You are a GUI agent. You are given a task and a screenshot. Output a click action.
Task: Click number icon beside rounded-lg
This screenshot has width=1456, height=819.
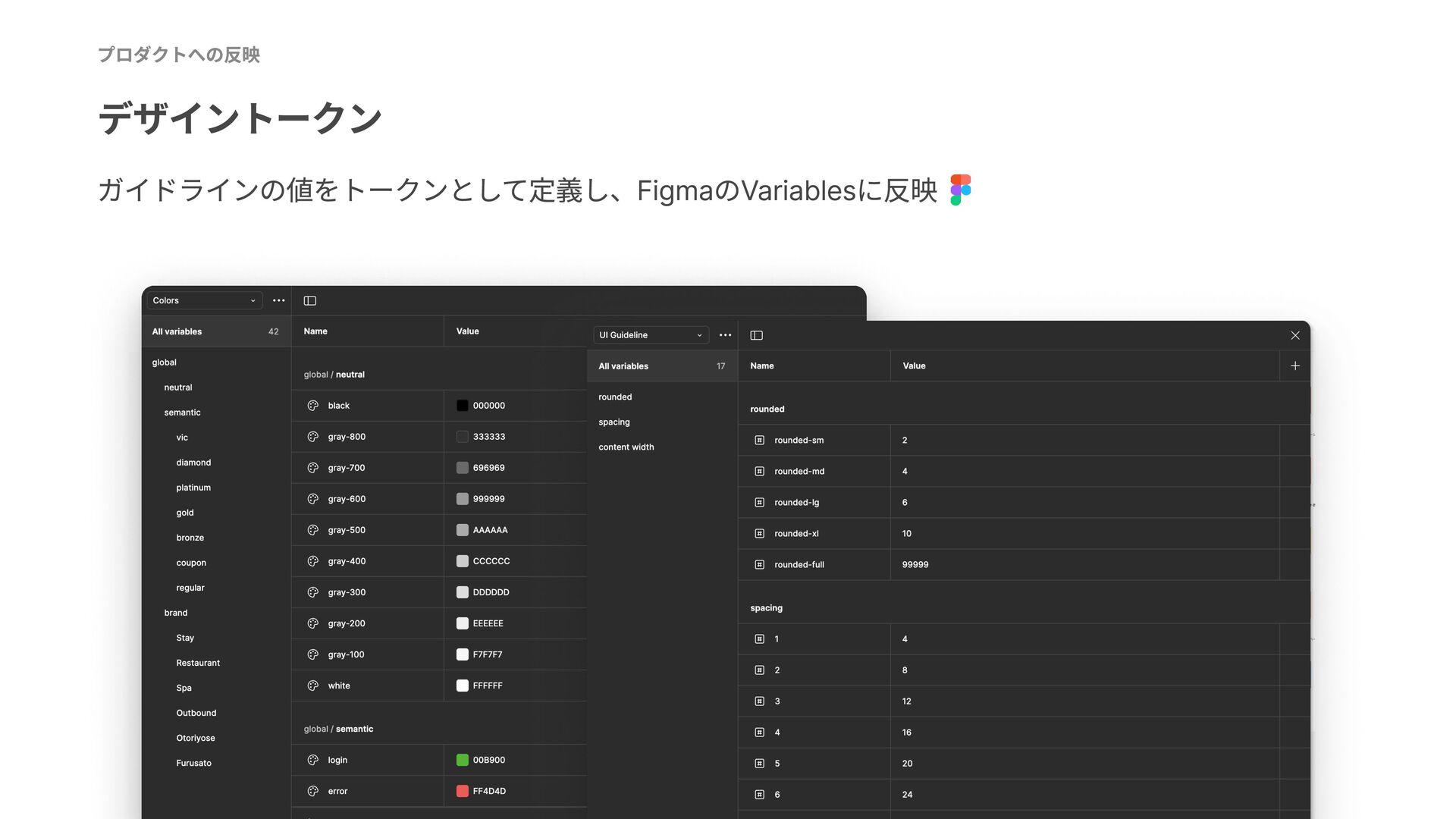760,502
